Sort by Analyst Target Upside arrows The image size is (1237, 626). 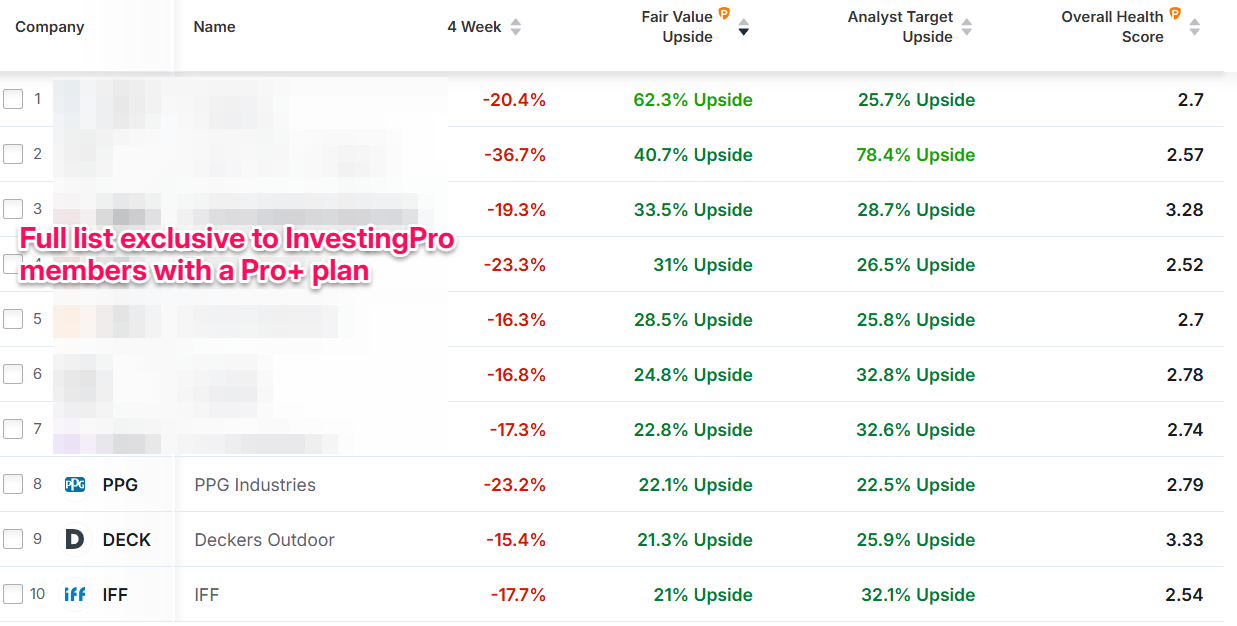(x=967, y=27)
